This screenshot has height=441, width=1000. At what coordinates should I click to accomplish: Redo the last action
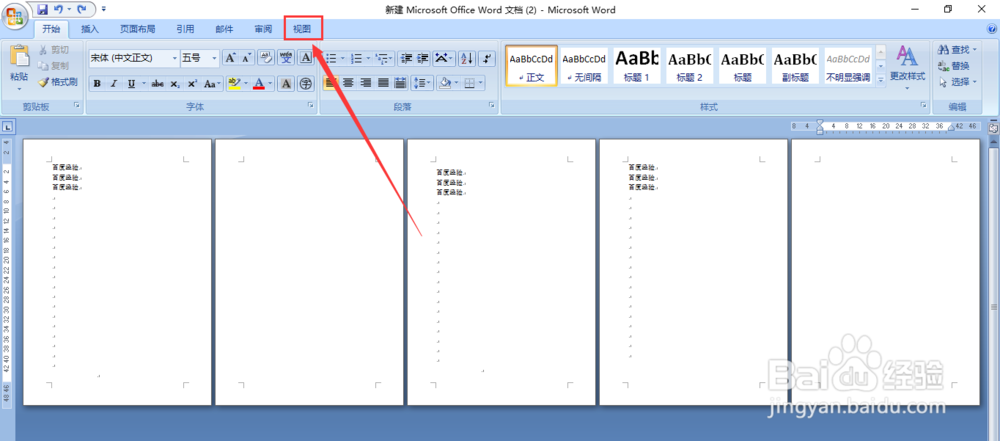(81, 10)
